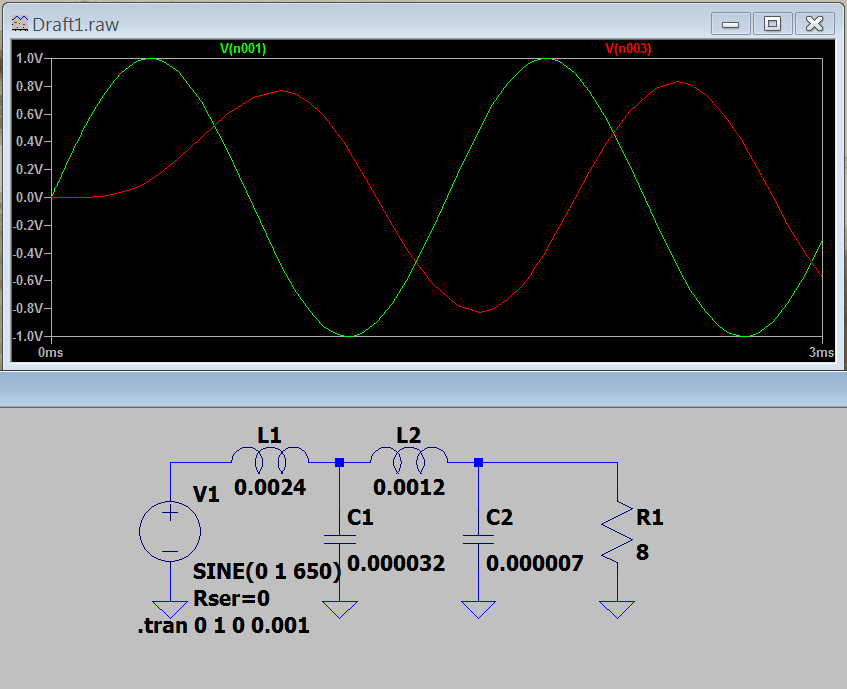Viewport: 847px width, 689px height.
Task: Minimize the Draft1.raw window
Action: [x=730, y=24]
